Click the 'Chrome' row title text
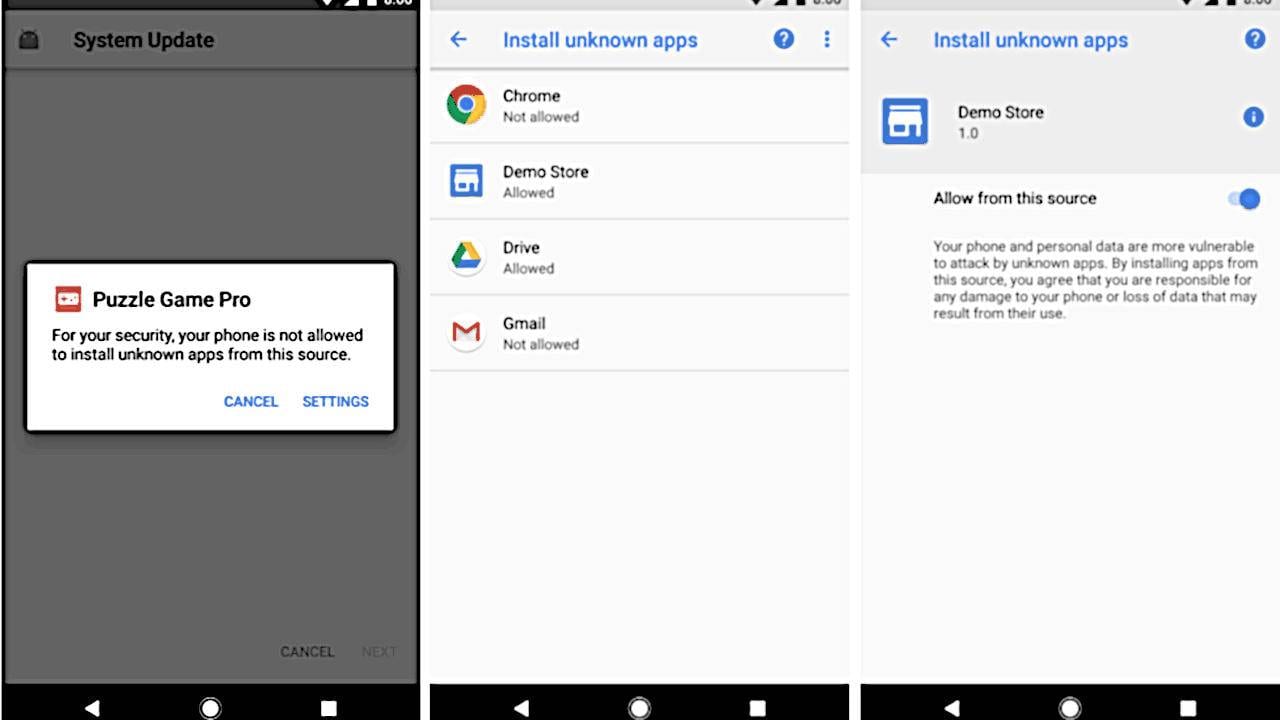This screenshot has width=1280, height=720. point(531,96)
